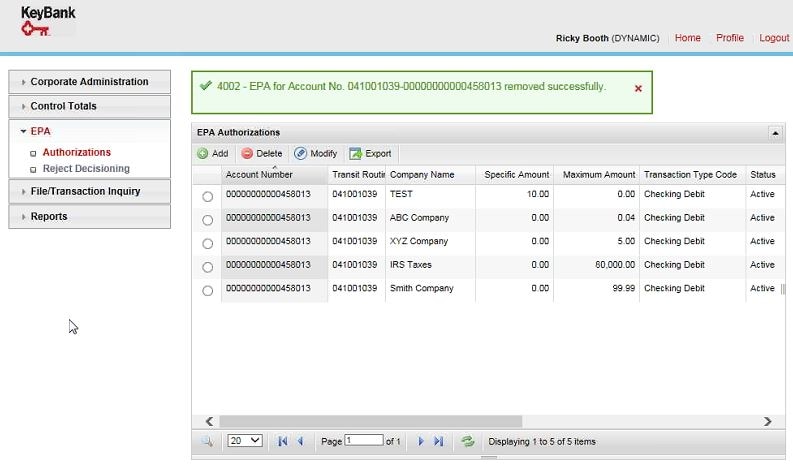Screen dimensions: 793x465
Task: Sort by Specific Amount column header
Action: [514, 175]
